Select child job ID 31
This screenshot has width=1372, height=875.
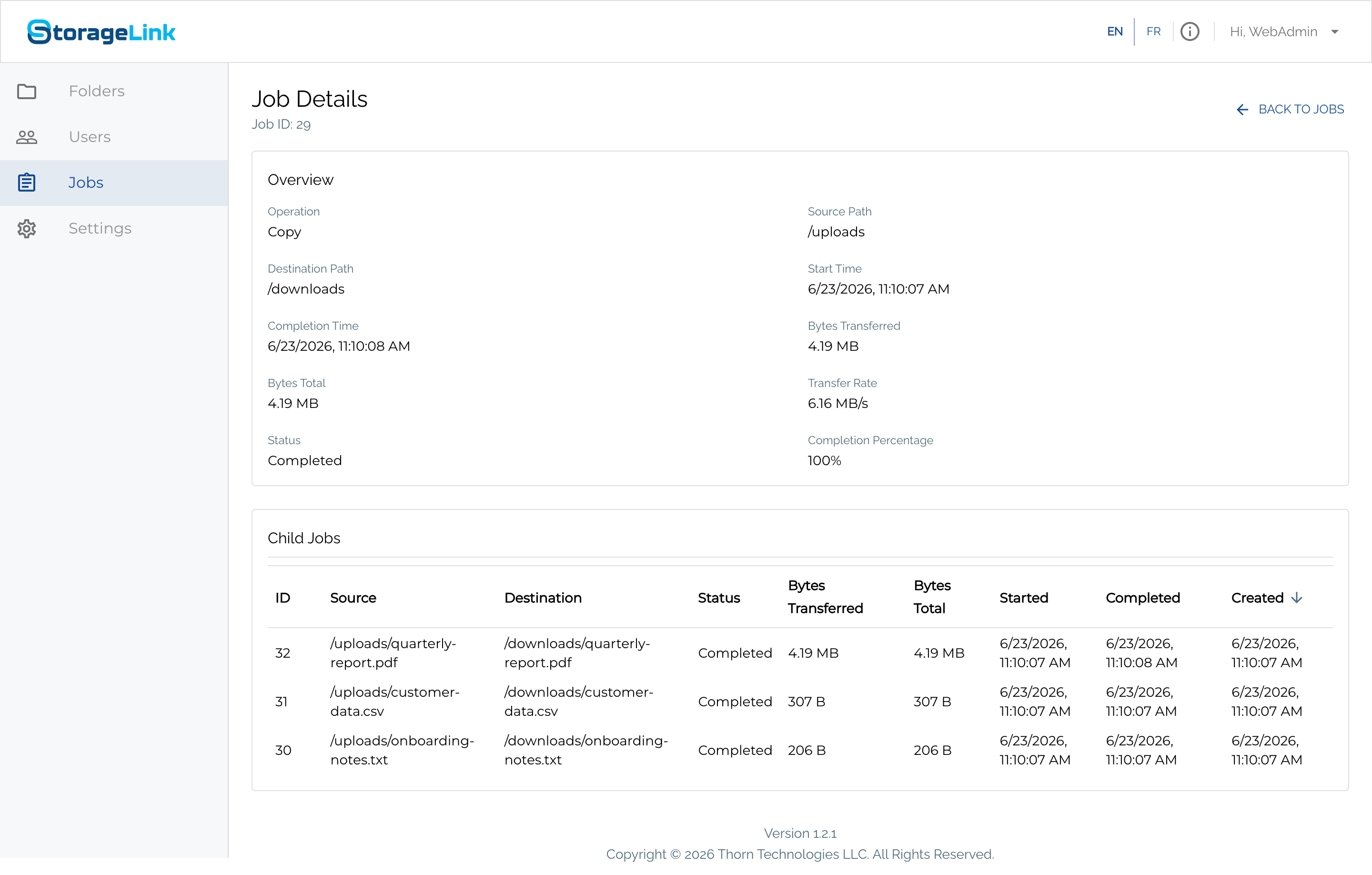[282, 701]
